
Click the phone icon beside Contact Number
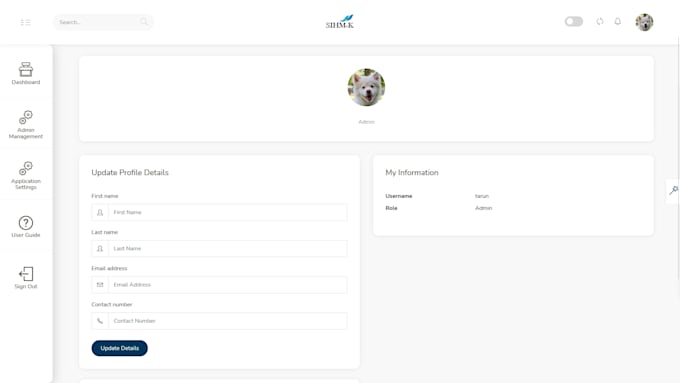tap(100, 321)
